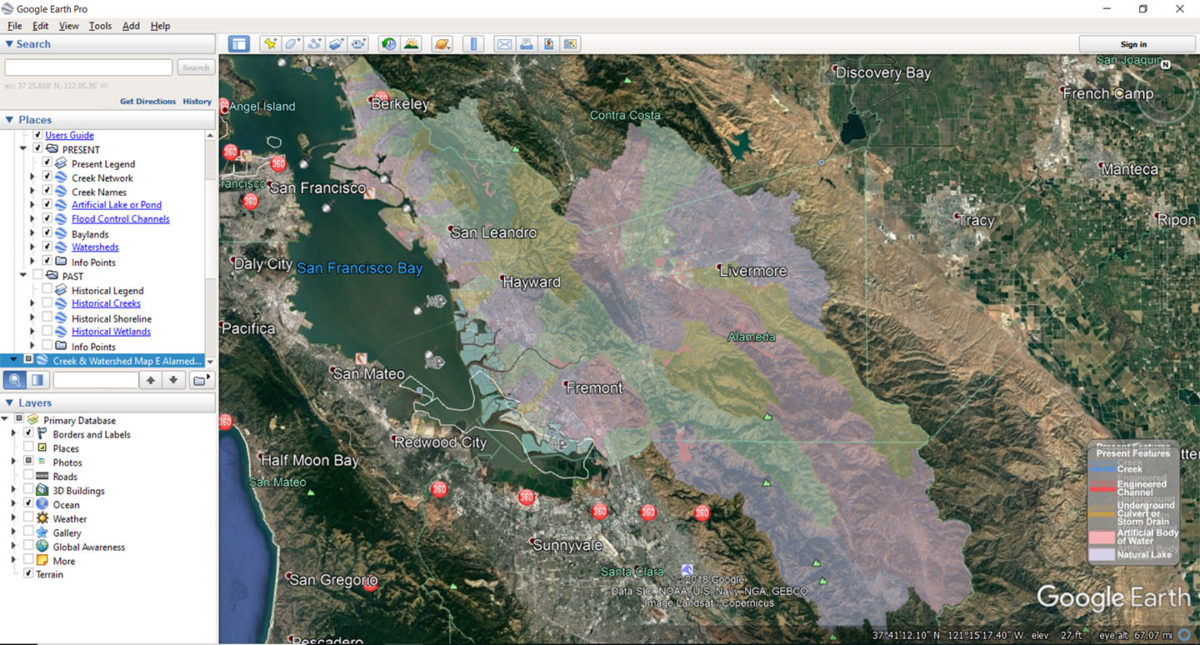1200x645 pixels.
Task: Expand the Global Awareness layer item
Action: pos(13,547)
